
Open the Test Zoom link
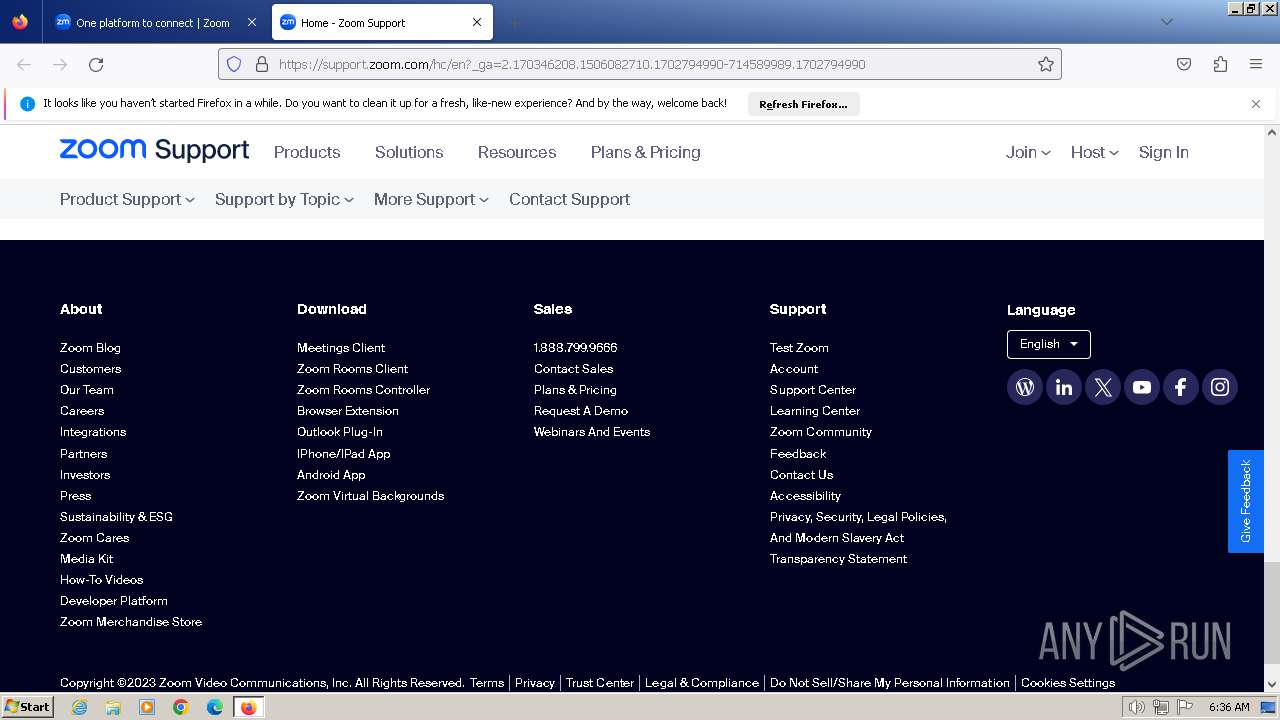point(799,347)
